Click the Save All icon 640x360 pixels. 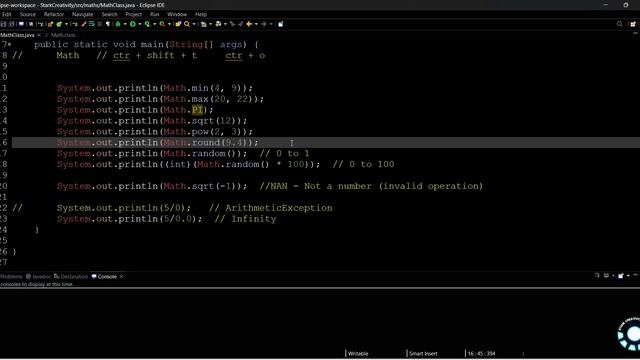point(12,24)
